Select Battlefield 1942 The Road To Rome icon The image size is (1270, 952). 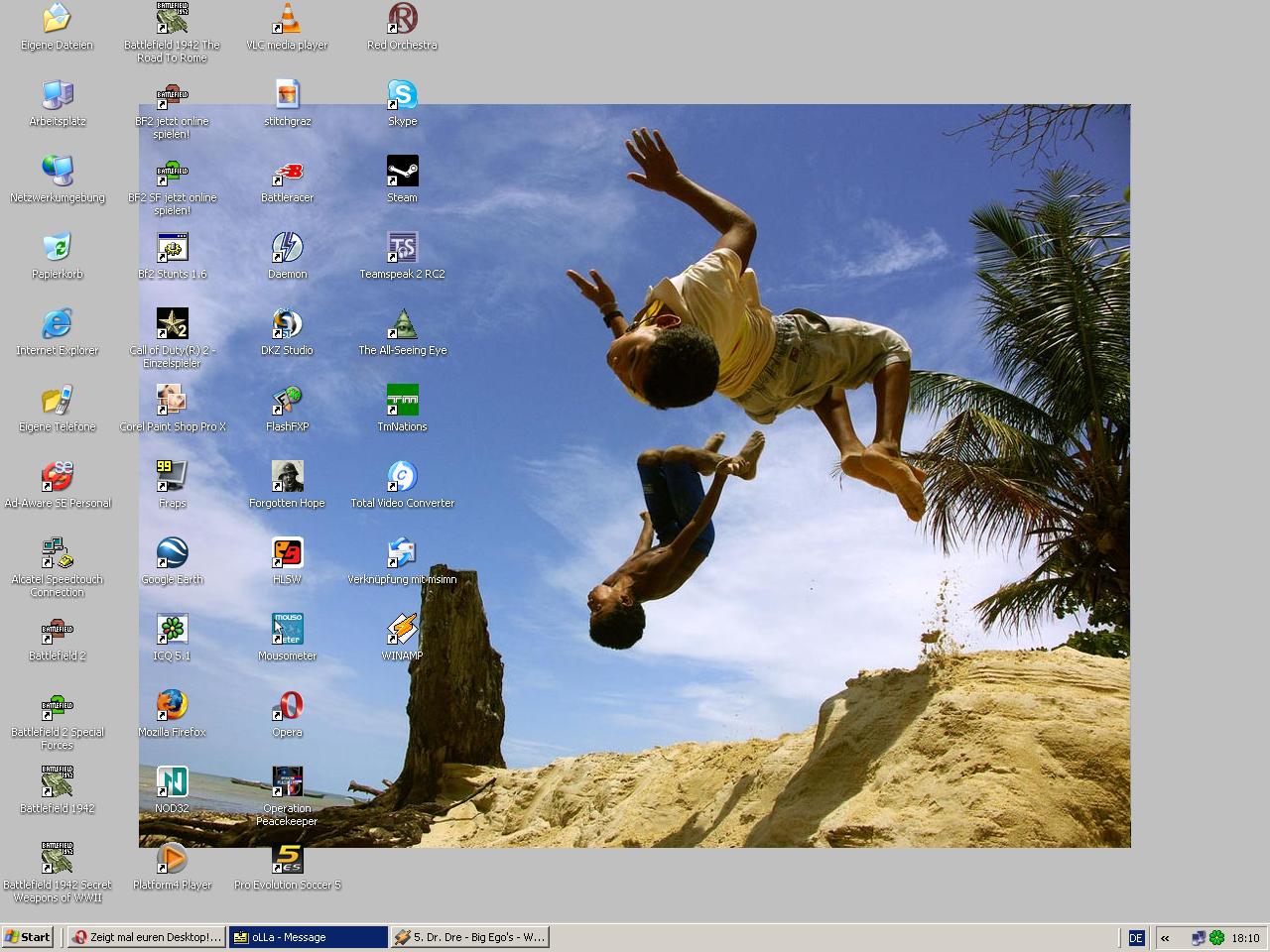[x=173, y=18]
